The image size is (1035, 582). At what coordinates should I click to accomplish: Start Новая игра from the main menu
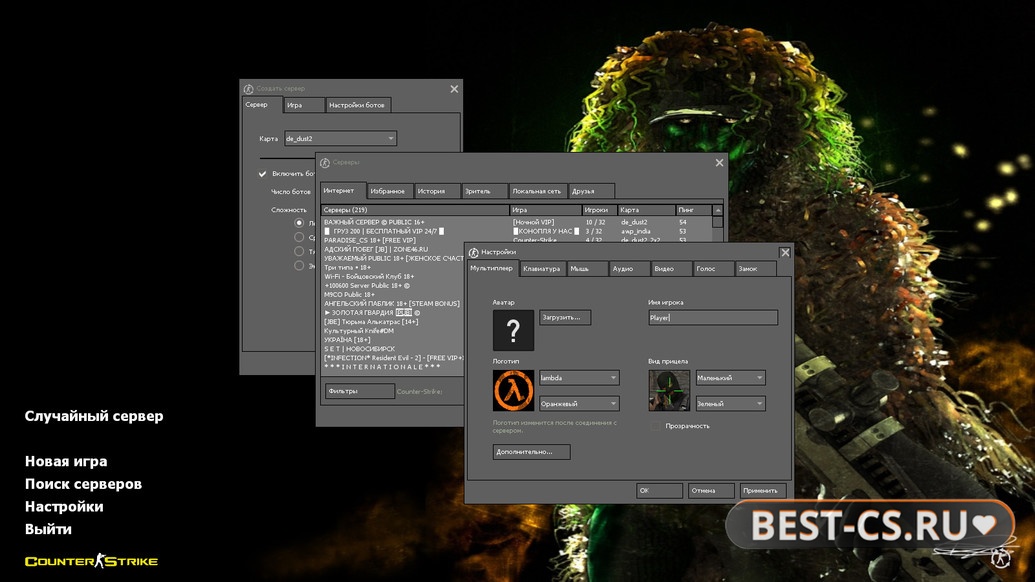66,461
